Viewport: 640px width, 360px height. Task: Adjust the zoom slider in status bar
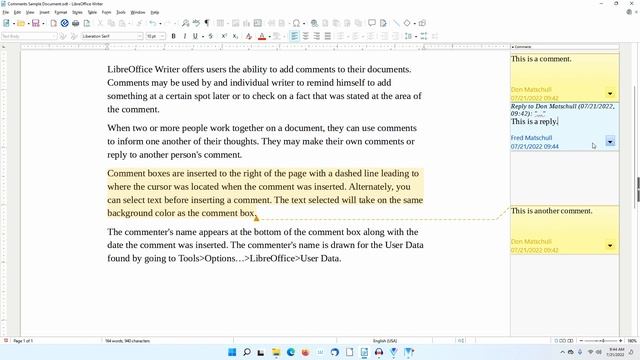pos(600,341)
